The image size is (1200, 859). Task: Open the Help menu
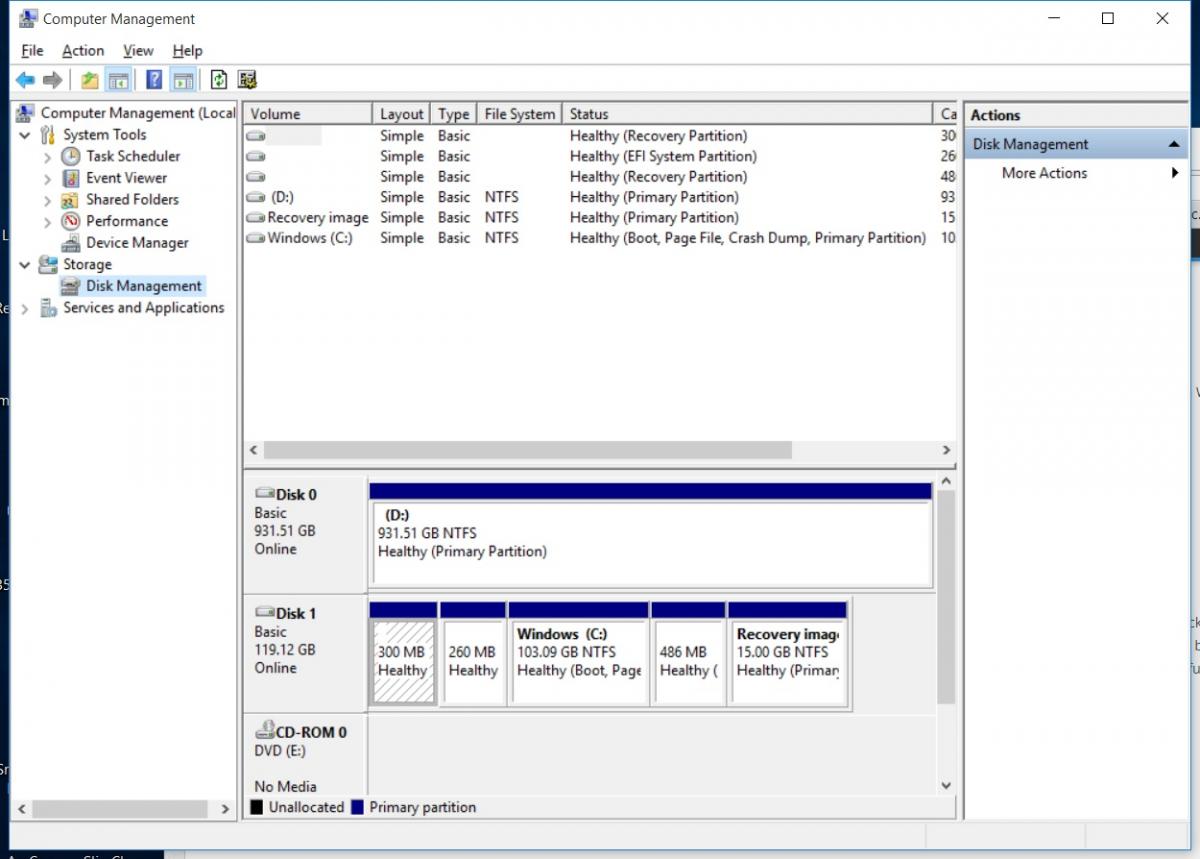coord(187,50)
